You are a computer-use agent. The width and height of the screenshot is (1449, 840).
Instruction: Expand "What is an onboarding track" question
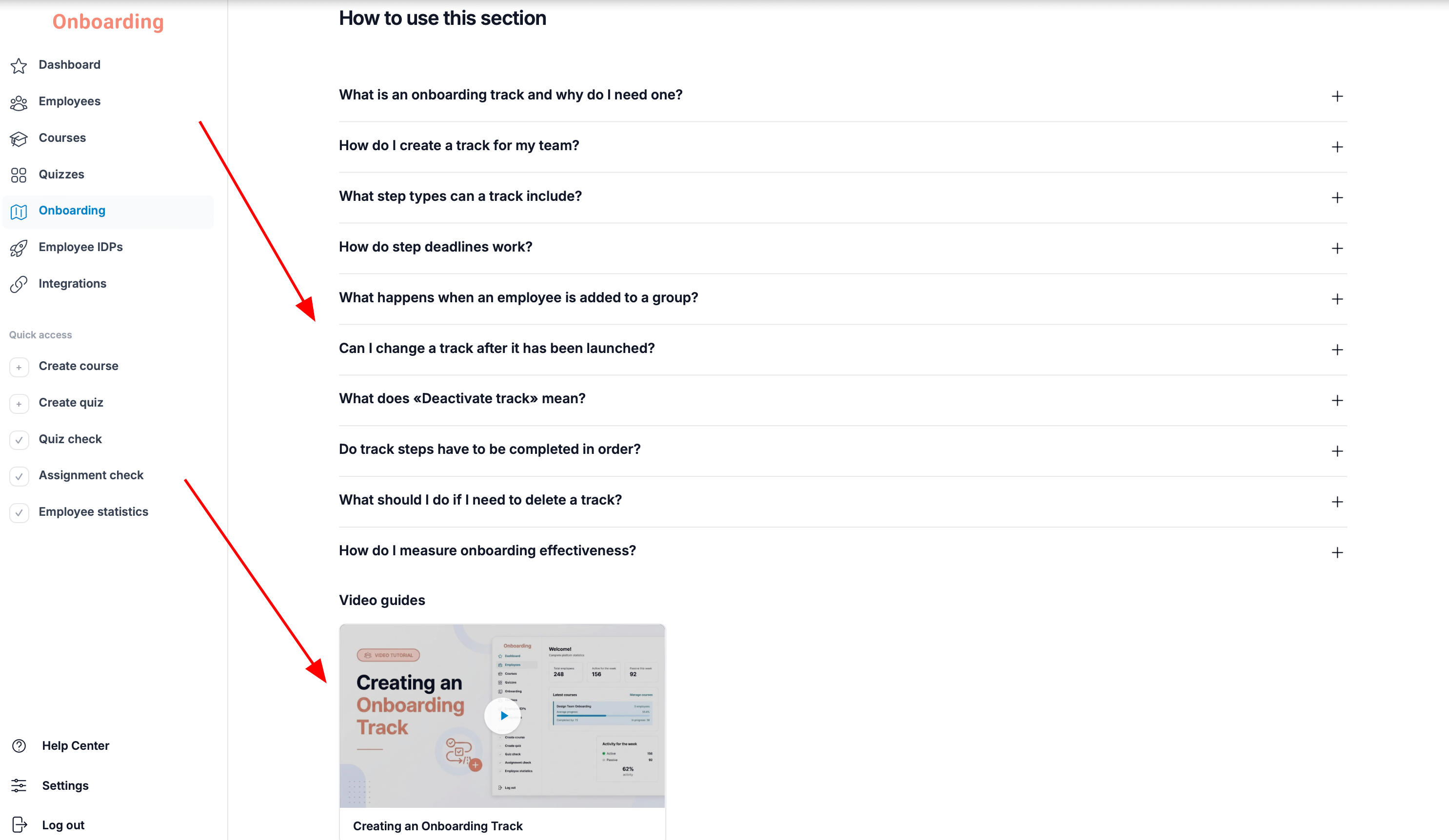tap(842, 96)
